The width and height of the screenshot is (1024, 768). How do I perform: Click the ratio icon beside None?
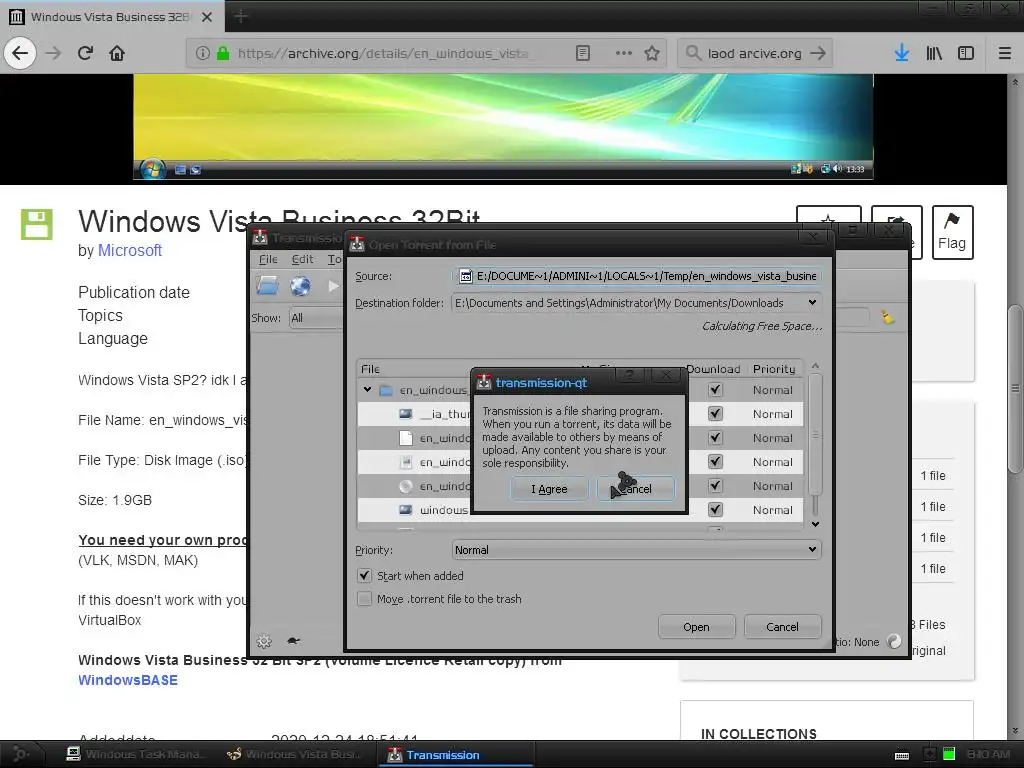tap(894, 641)
